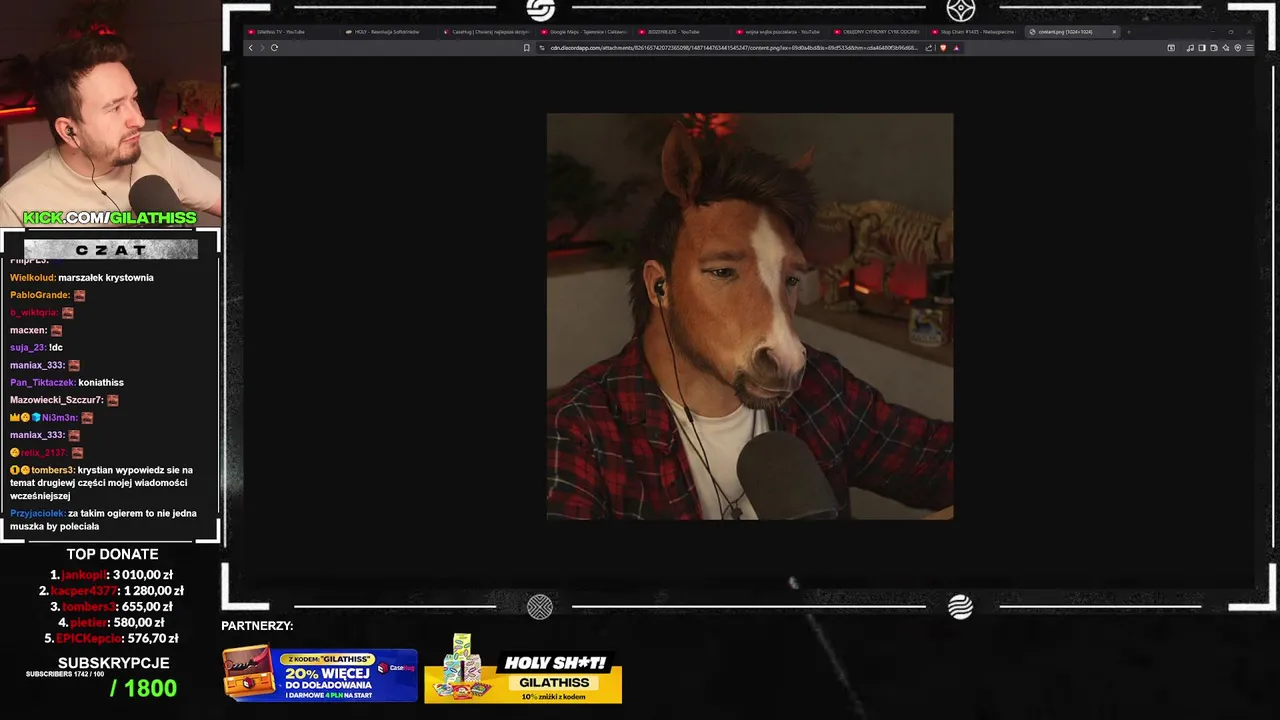The height and width of the screenshot is (720, 1280).
Task: Click chat username macxen
Action: click(x=28, y=330)
